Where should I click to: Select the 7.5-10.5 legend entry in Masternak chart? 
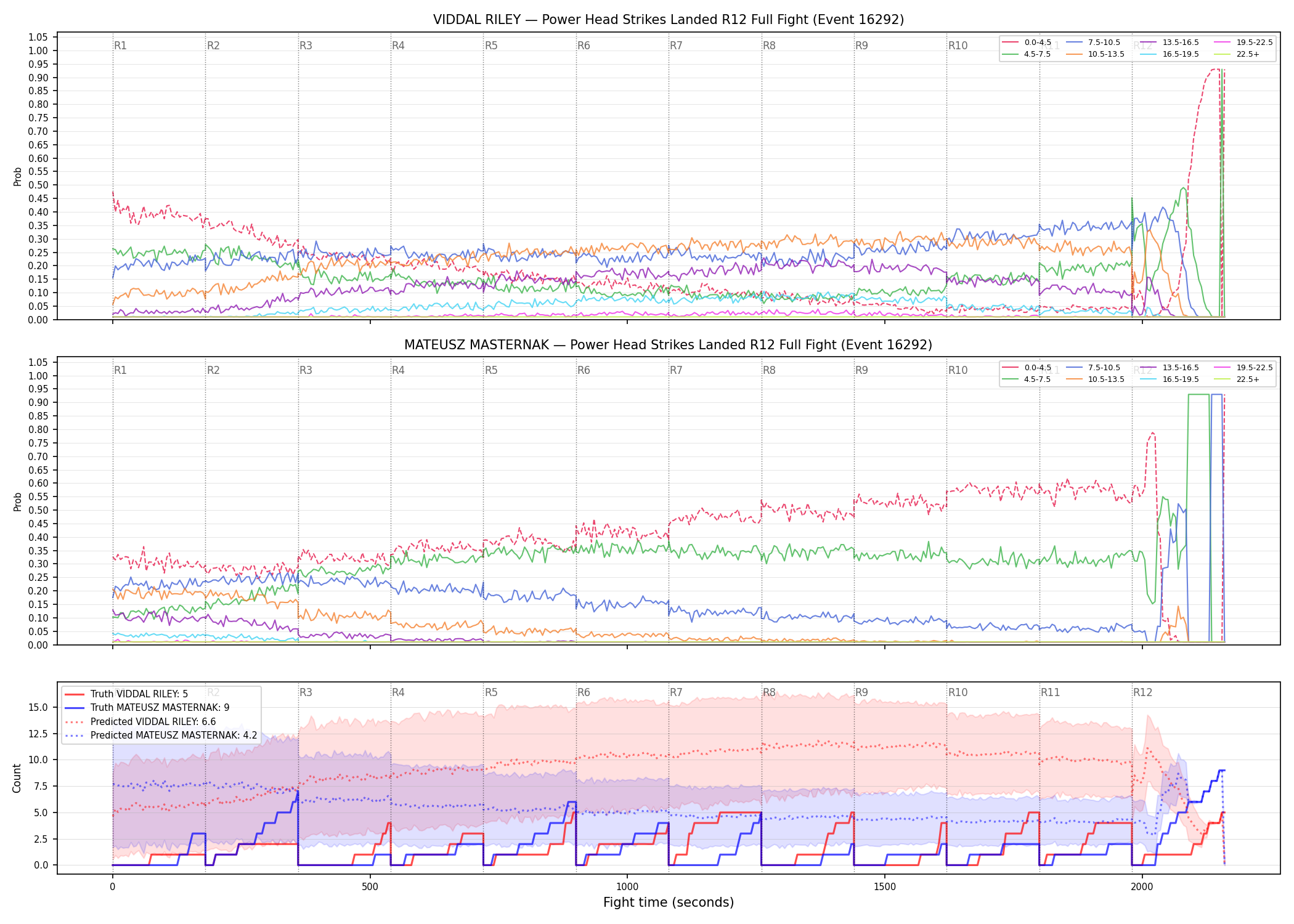1093,368
